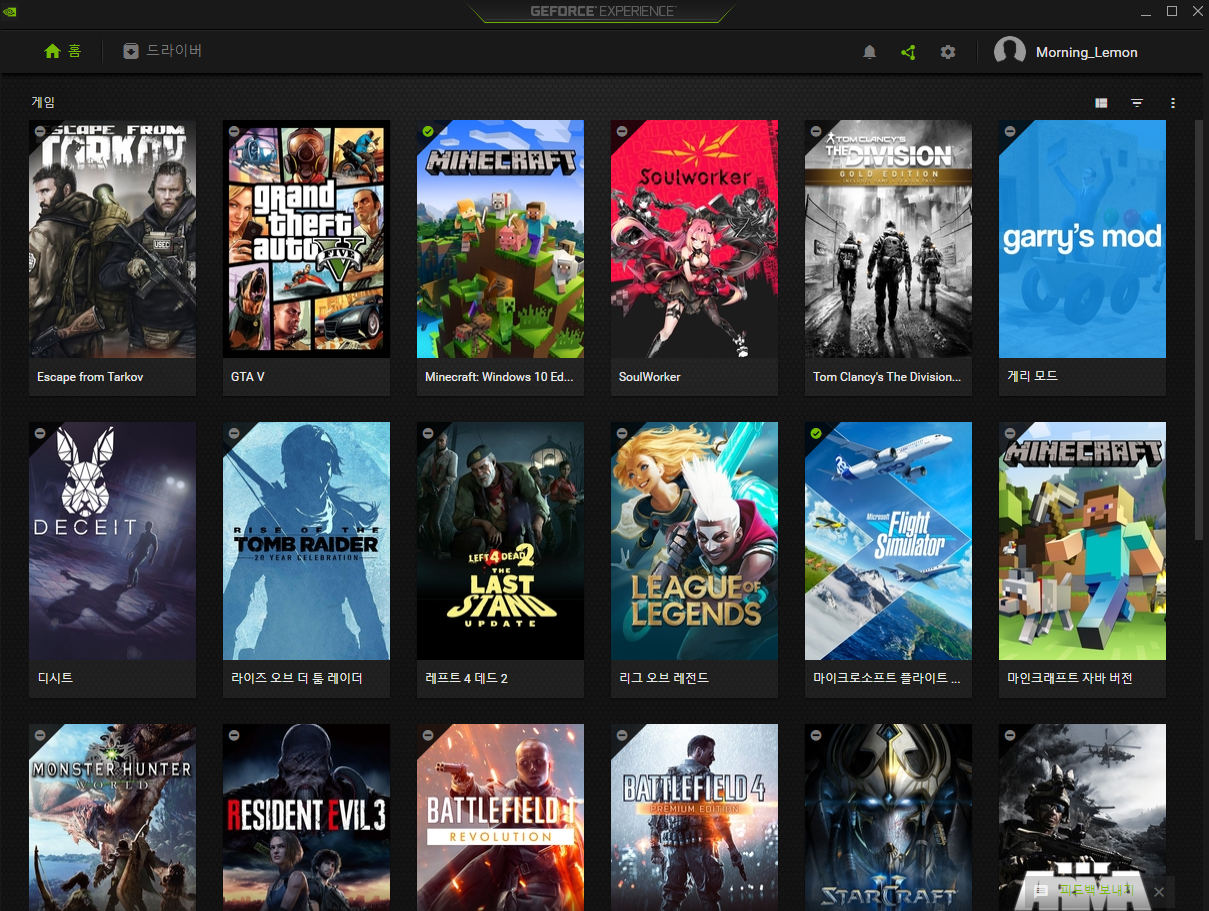Image resolution: width=1209 pixels, height=911 pixels.
Task: Click the user avatar picture
Action: click(1010, 52)
